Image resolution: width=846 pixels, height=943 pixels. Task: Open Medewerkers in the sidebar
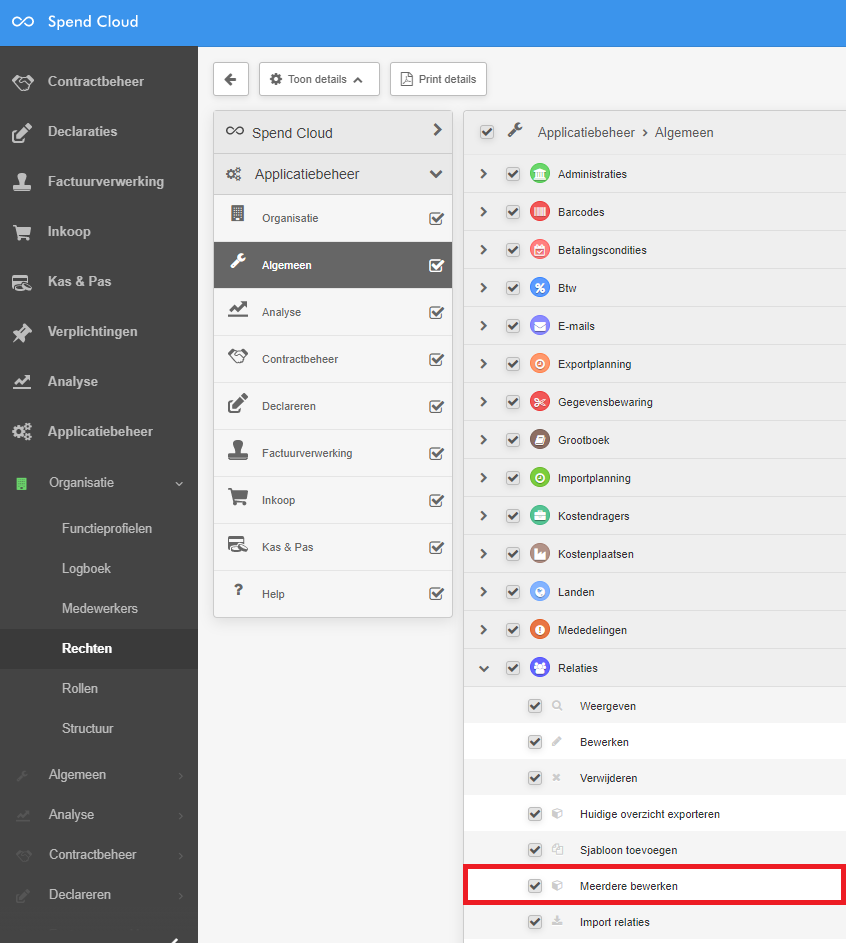click(x=100, y=609)
